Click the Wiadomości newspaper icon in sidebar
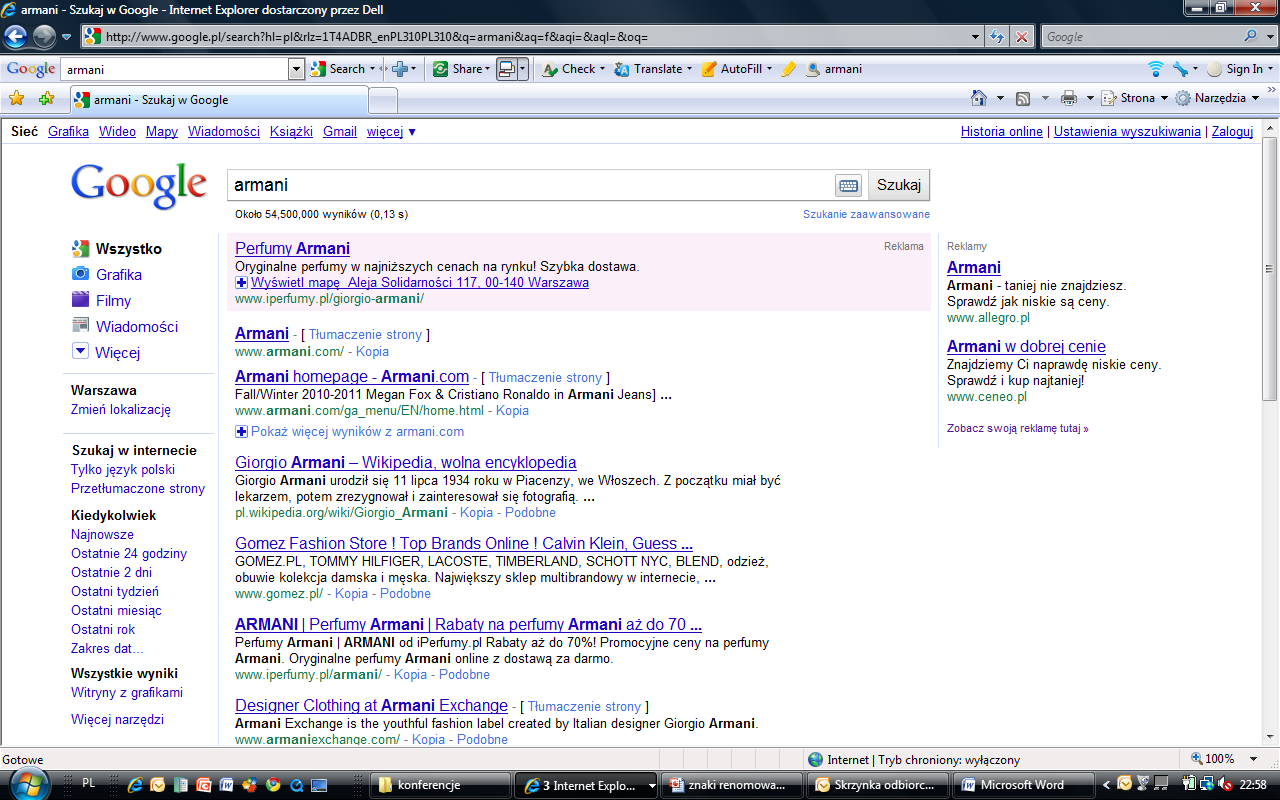This screenshot has height=800, width=1280. point(80,326)
